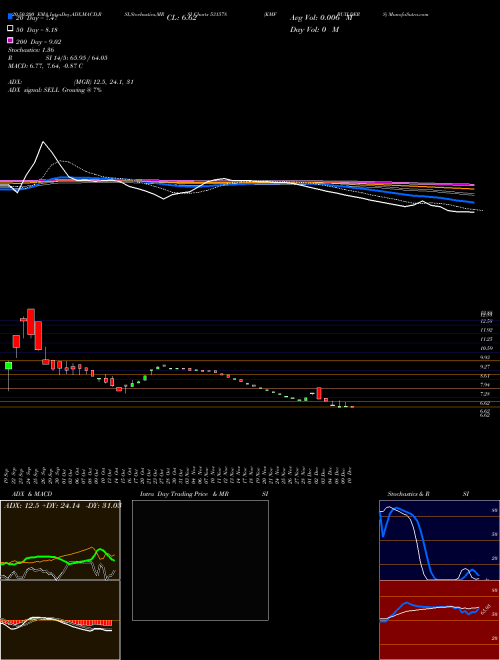Click the 12.58 price axis label

[x=487, y=321]
